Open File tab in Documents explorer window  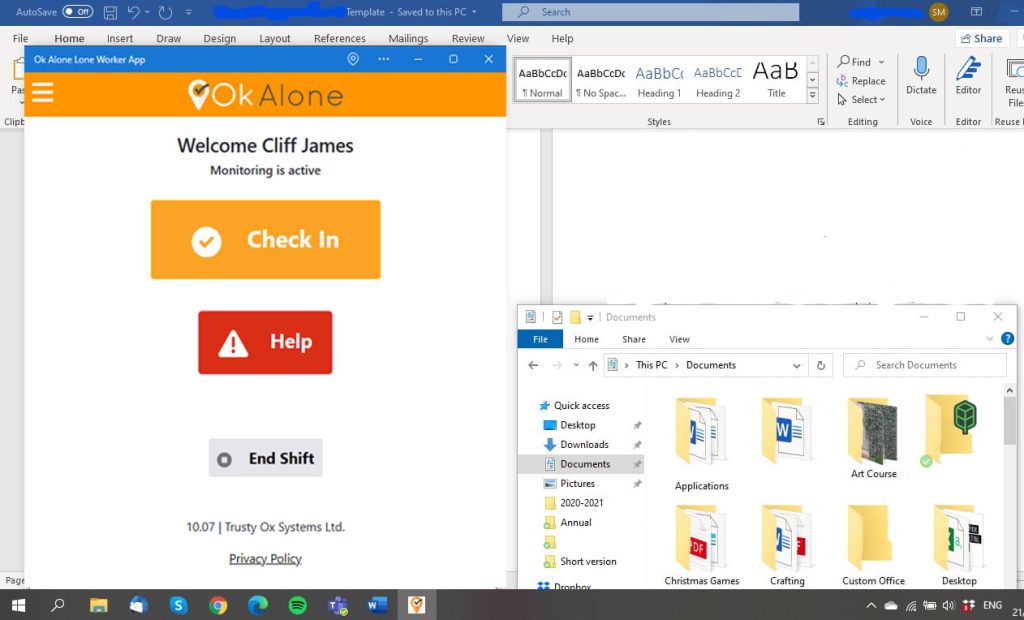tap(540, 339)
